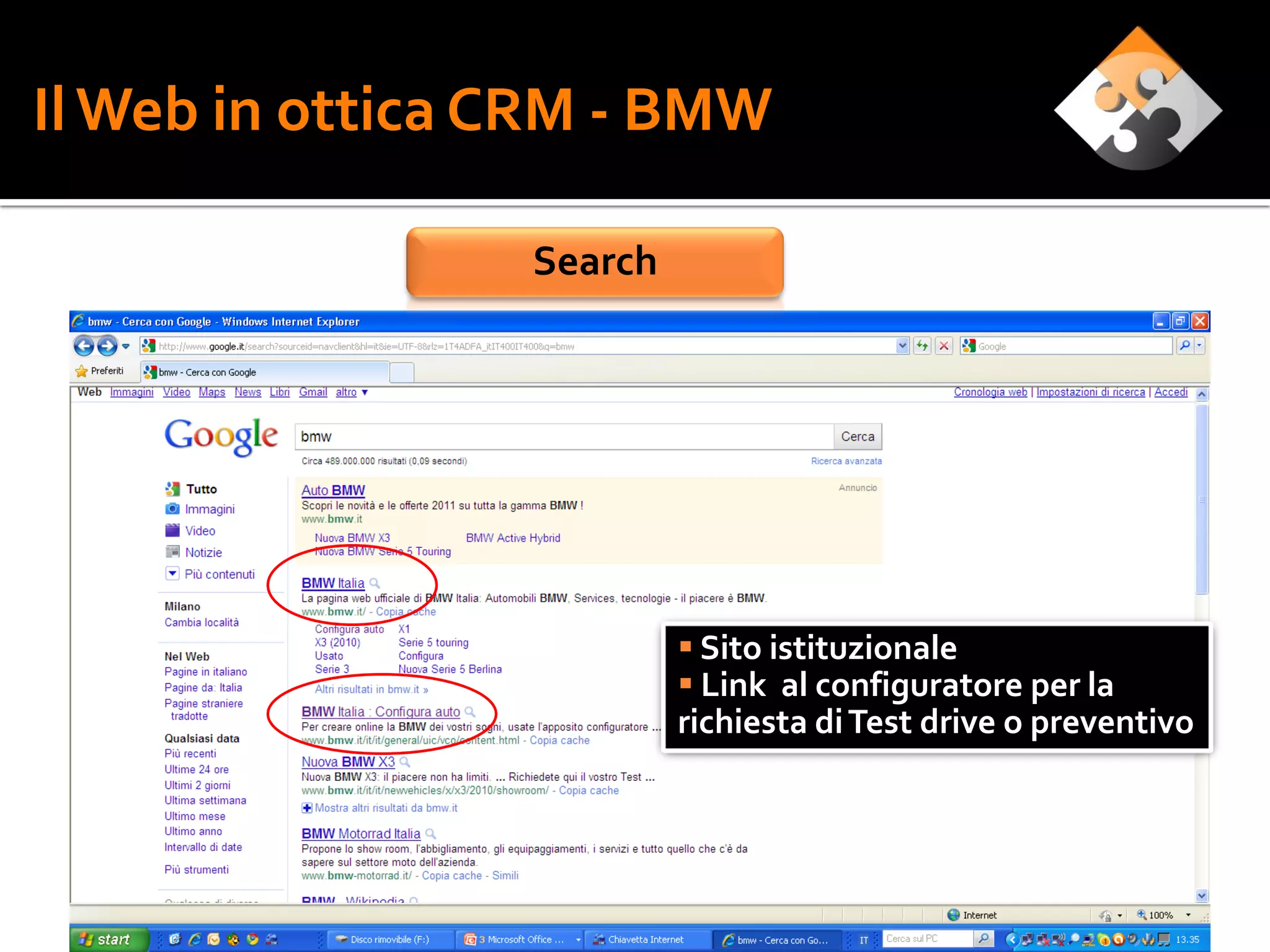The width and height of the screenshot is (1270, 952).
Task: Select the 'bmw - Cerca con Google' tab
Action: [265, 372]
